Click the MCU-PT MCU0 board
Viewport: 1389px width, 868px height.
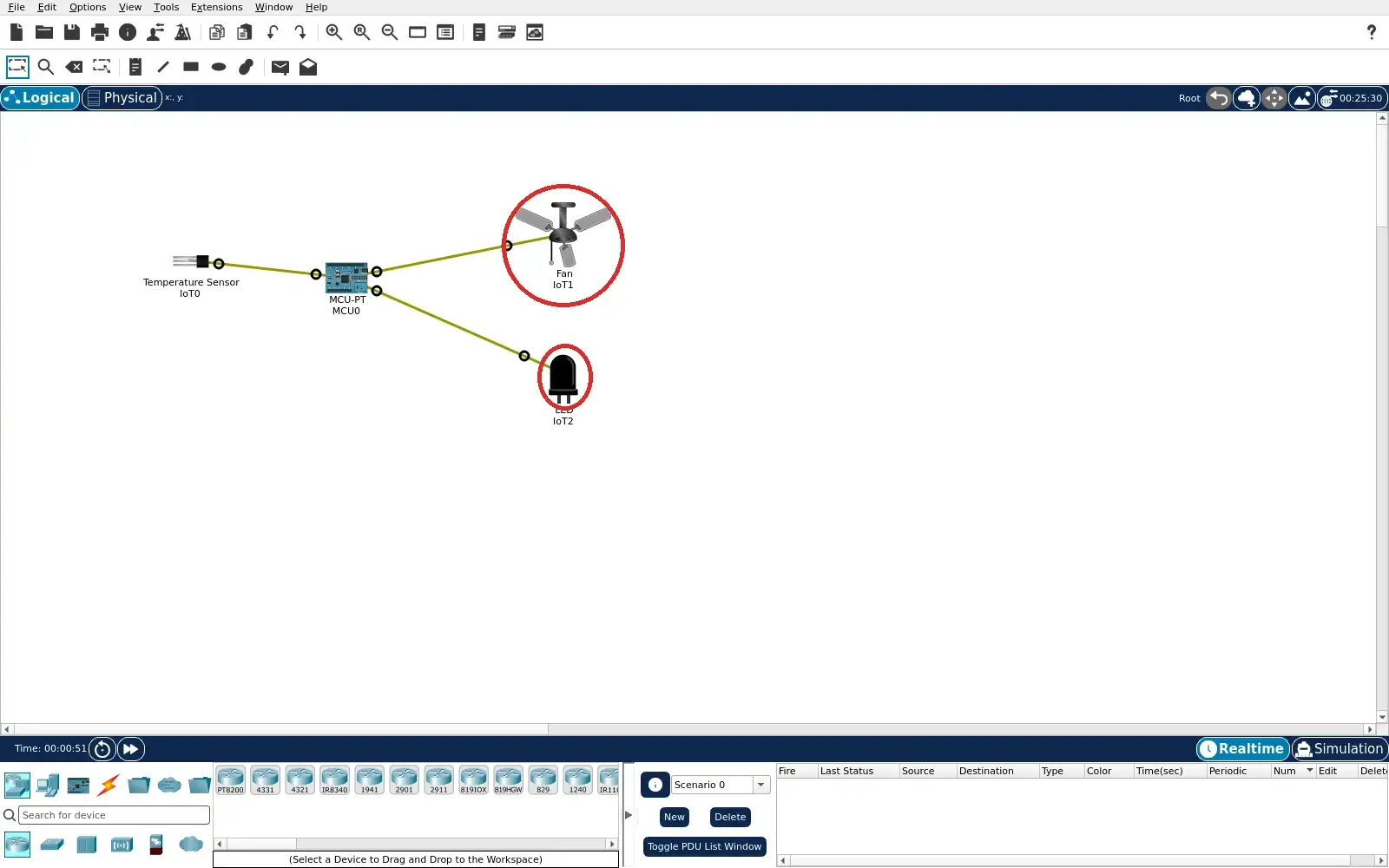pos(346,278)
